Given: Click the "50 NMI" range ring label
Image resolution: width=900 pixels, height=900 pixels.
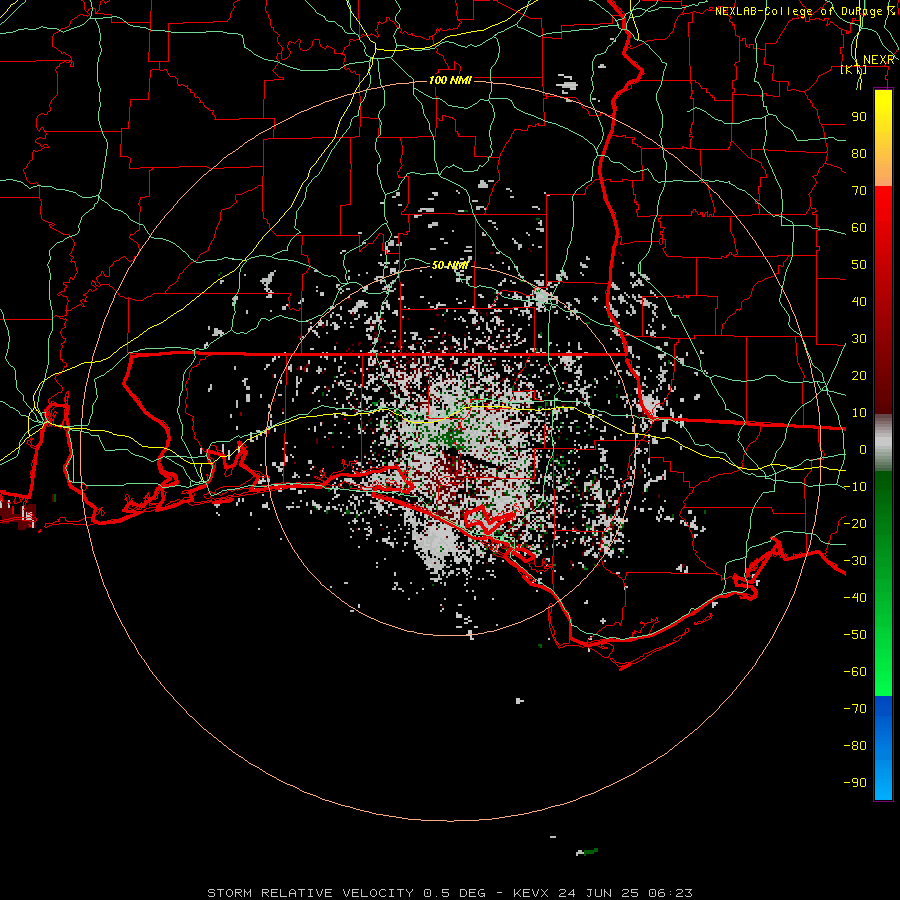Looking at the screenshot, I should [450, 265].
